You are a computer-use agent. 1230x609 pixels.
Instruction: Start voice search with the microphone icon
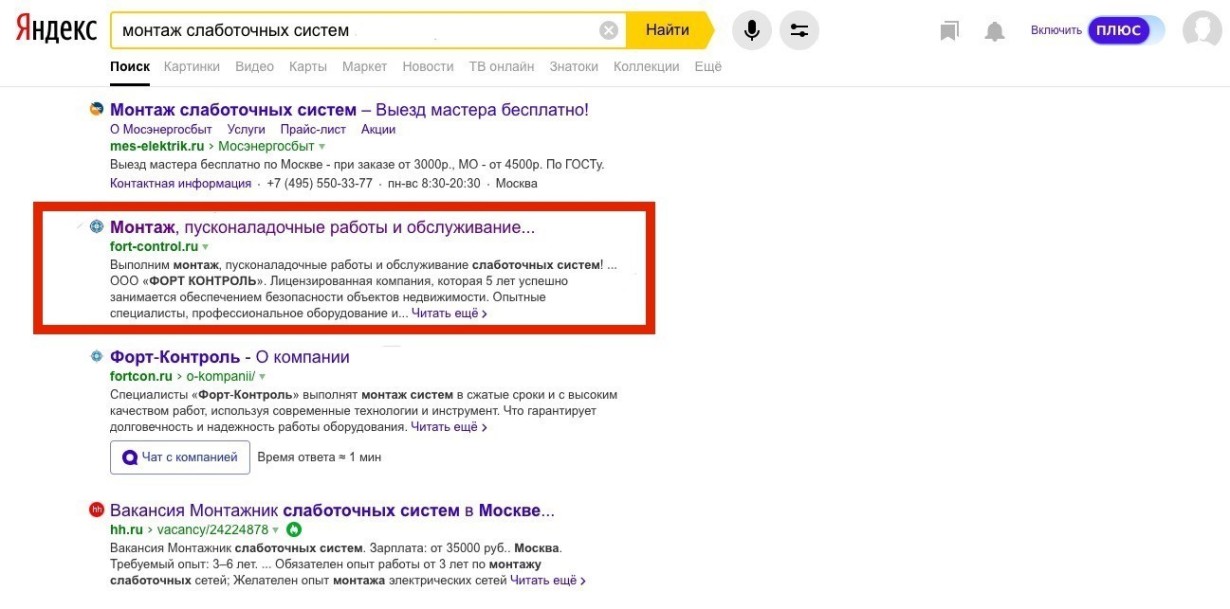point(752,30)
